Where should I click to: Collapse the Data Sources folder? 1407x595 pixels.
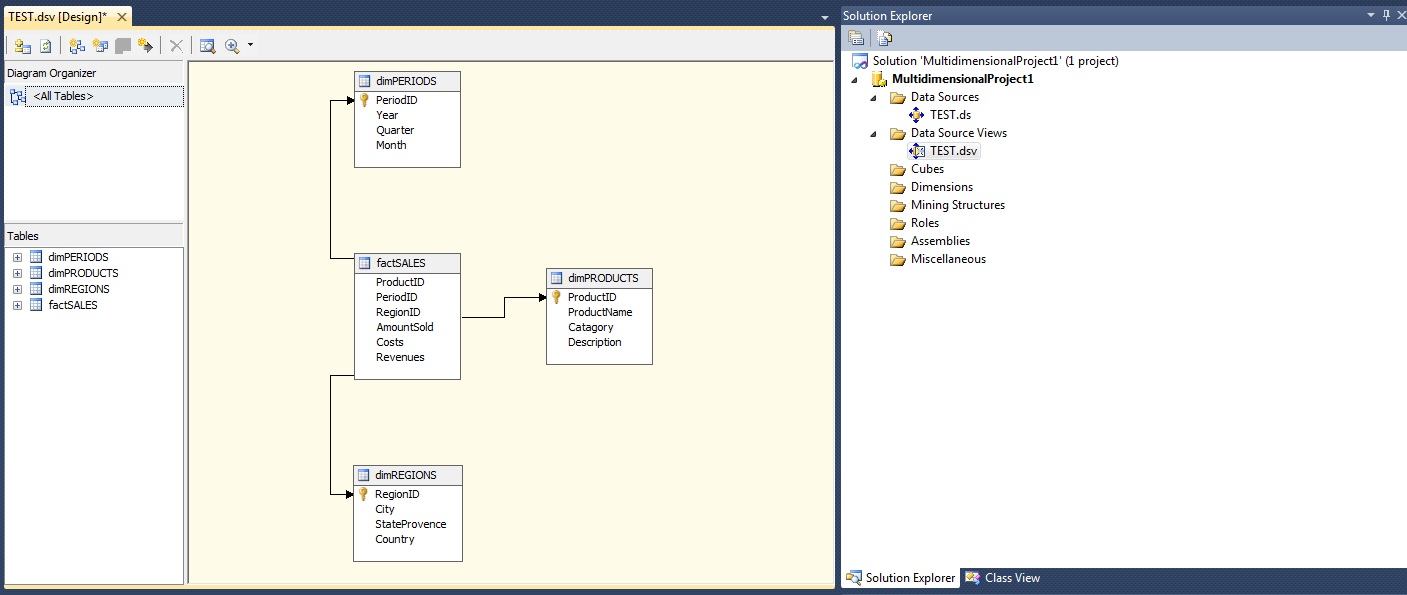pyautogui.click(x=873, y=98)
